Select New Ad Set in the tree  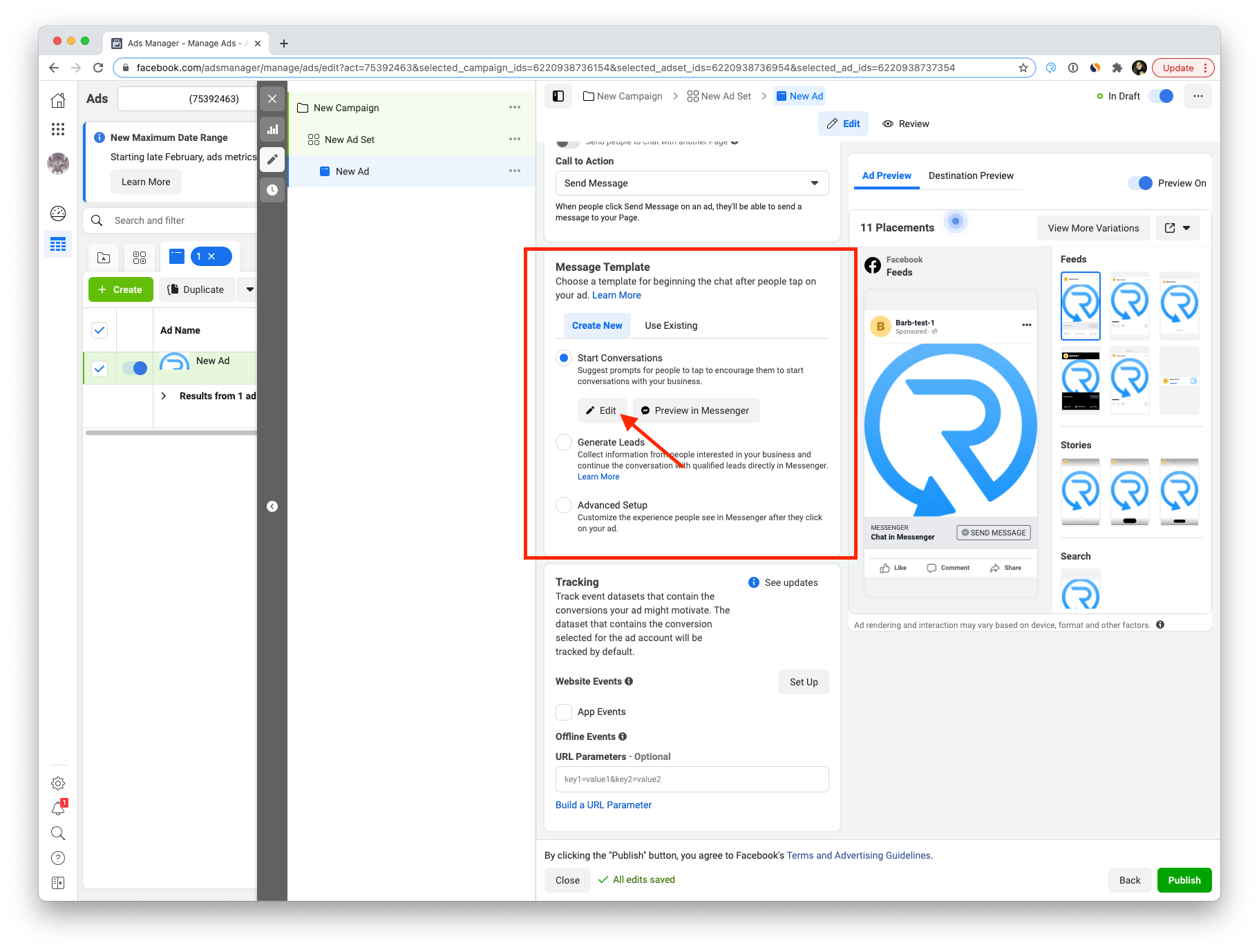[350, 140]
